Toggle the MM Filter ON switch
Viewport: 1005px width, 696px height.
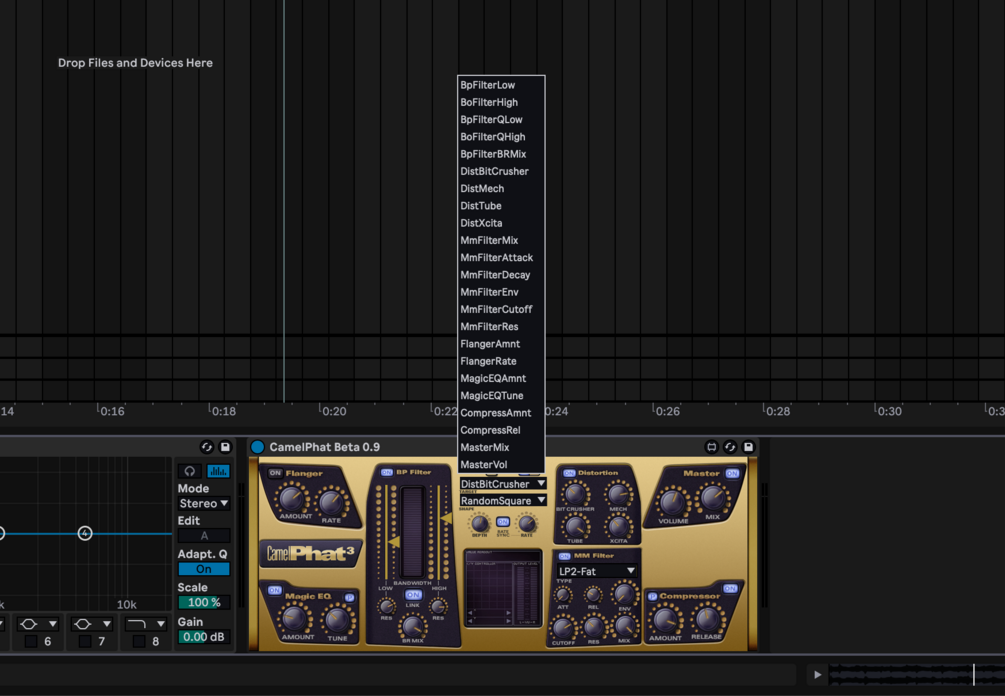(564, 556)
